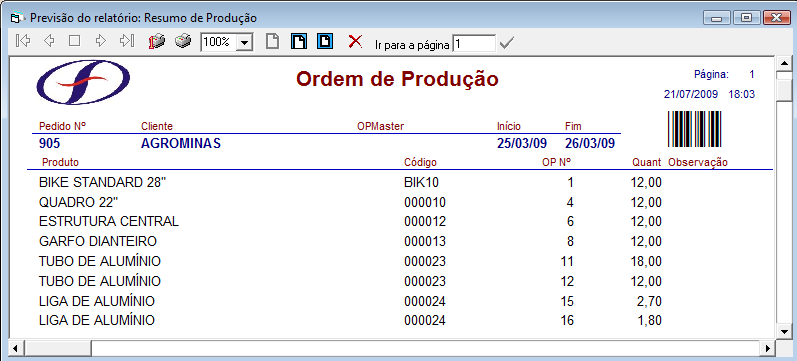The image size is (797, 361).
Task: Click the stop square toolbar icon
Action: point(75,41)
